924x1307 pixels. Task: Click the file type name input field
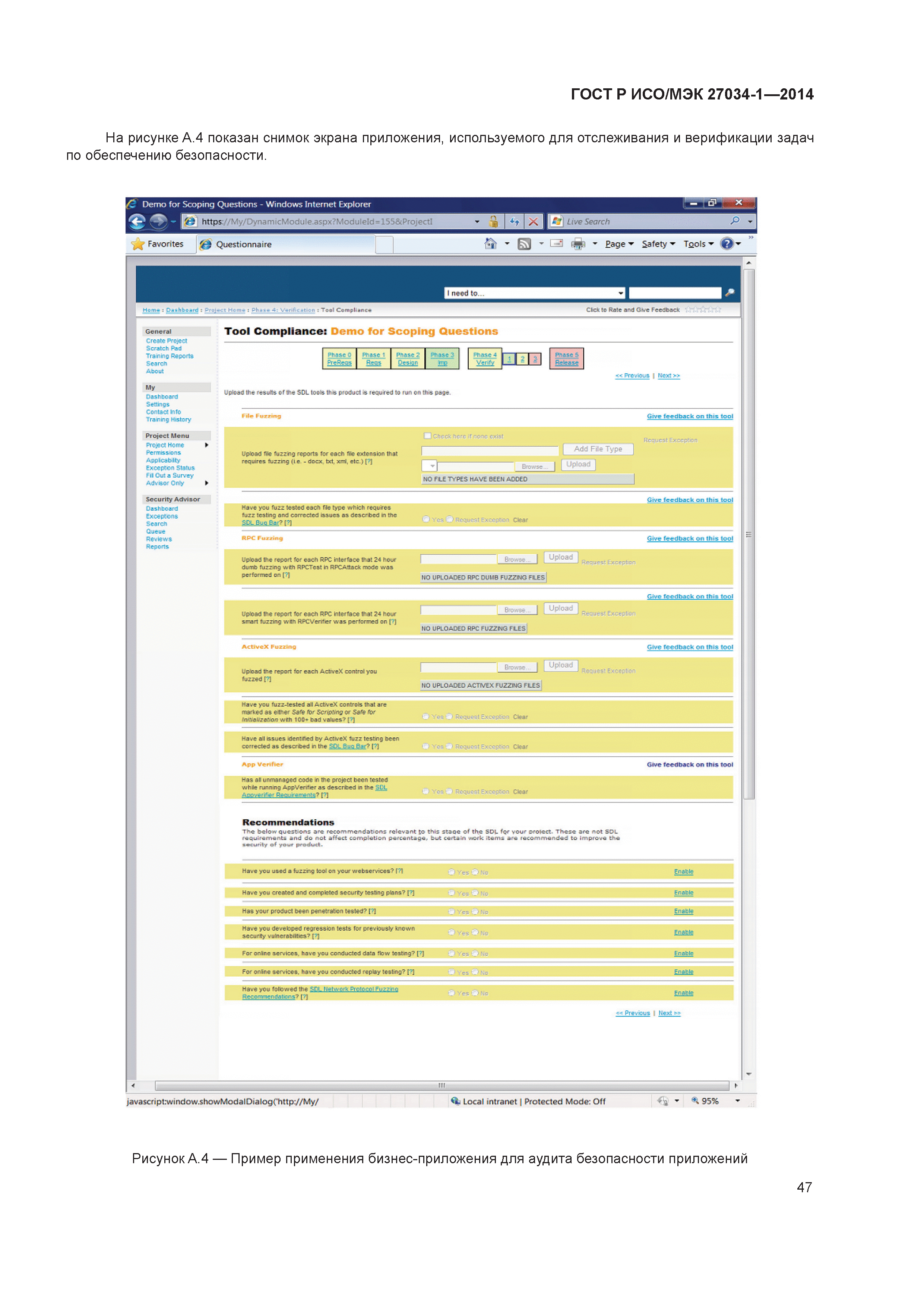490,451
